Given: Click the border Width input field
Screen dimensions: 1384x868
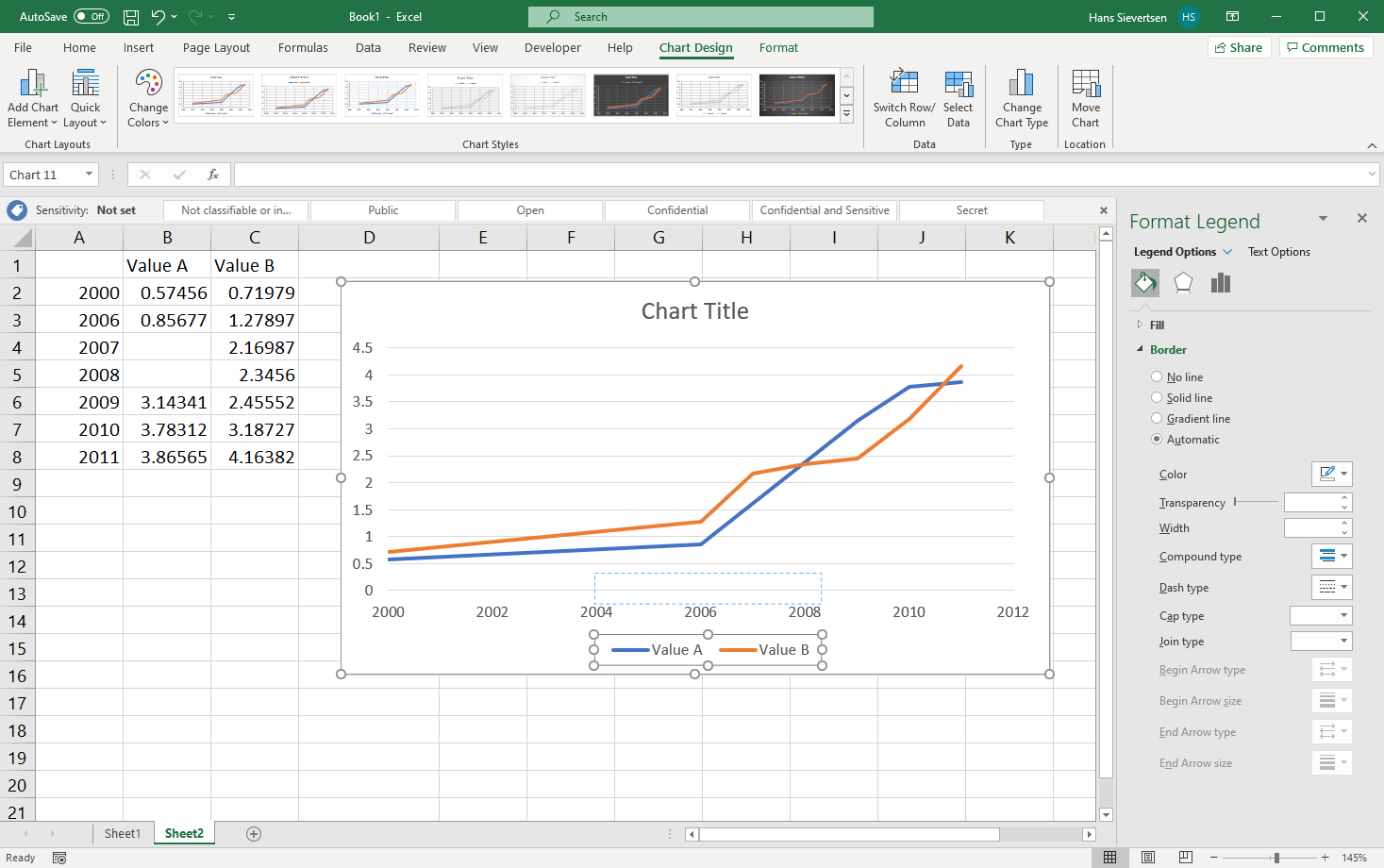Looking at the screenshot, I should pyautogui.click(x=1311, y=527).
